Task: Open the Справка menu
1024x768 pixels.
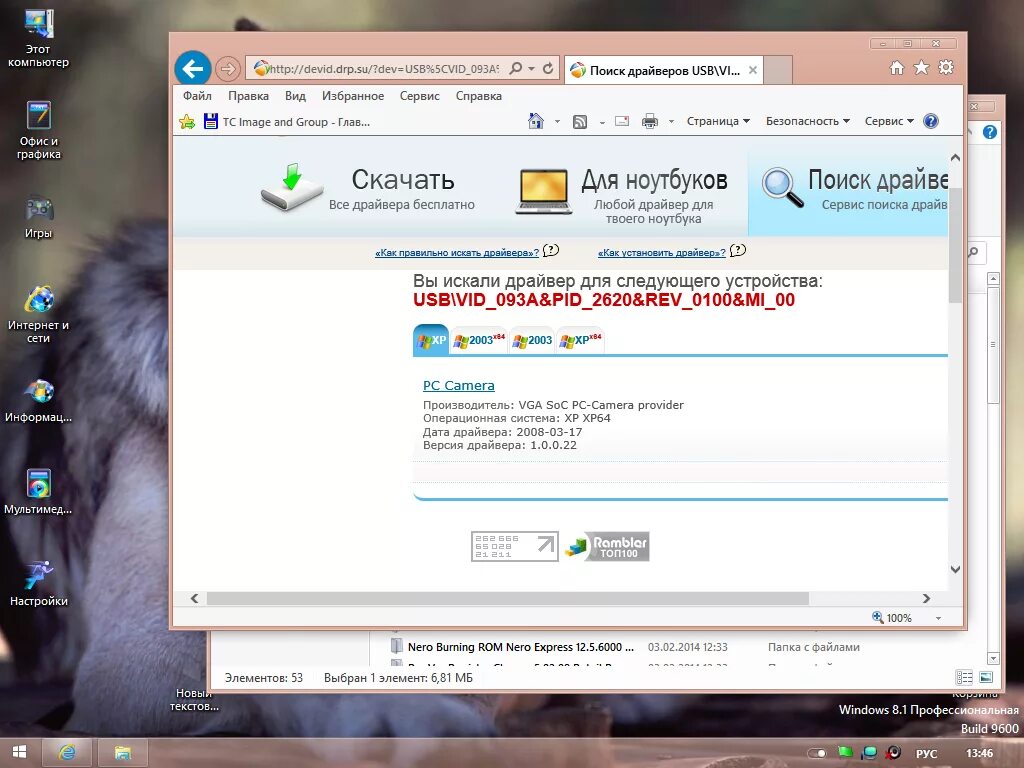Action: (479, 96)
